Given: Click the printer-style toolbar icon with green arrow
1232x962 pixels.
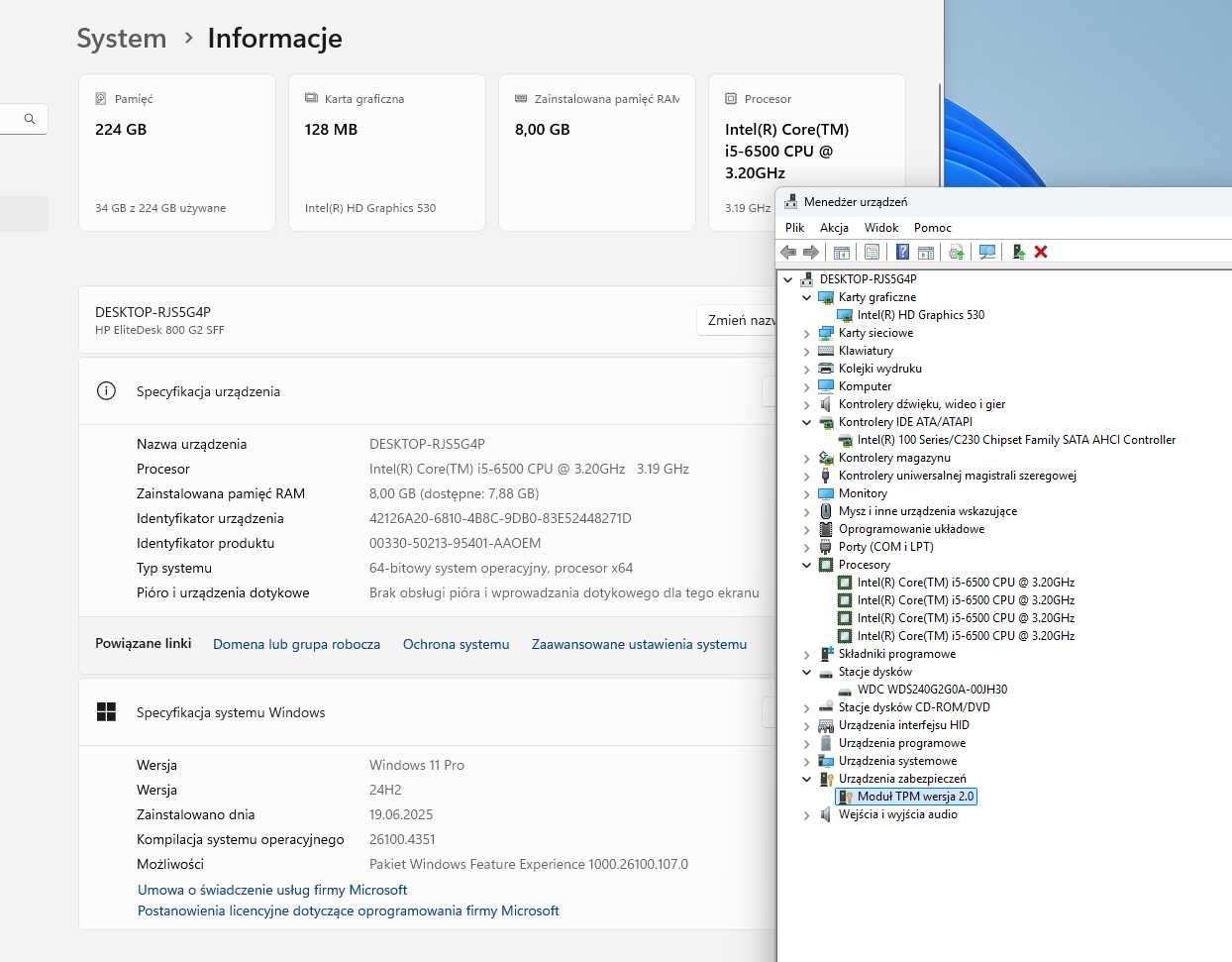Looking at the screenshot, I should pos(957,252).
